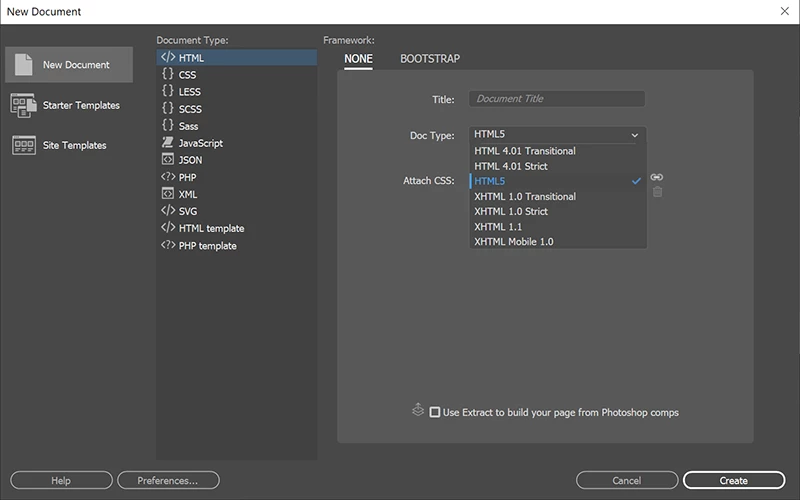Click the HTML document type icon

(x=168, y=57)
